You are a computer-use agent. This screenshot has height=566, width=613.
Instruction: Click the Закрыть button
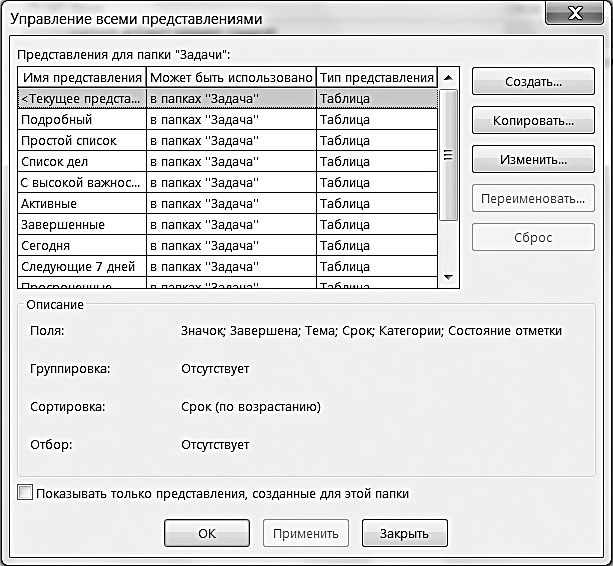tap(405, 533)
